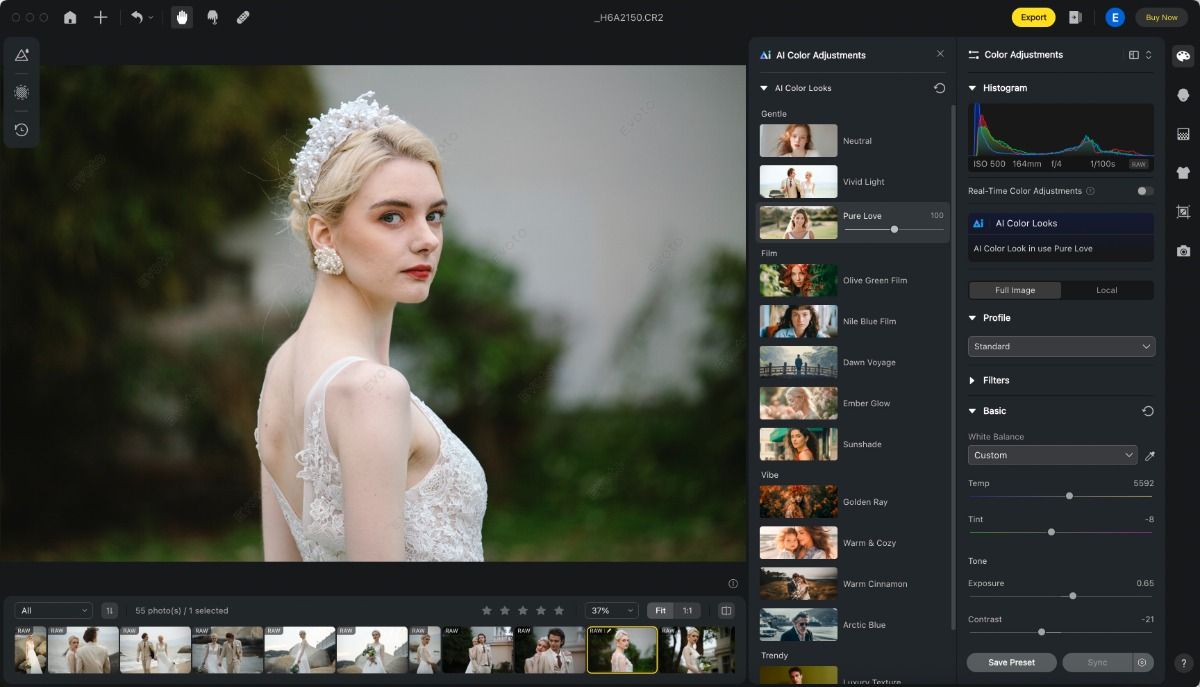Click the Export button

point(1033,17)
